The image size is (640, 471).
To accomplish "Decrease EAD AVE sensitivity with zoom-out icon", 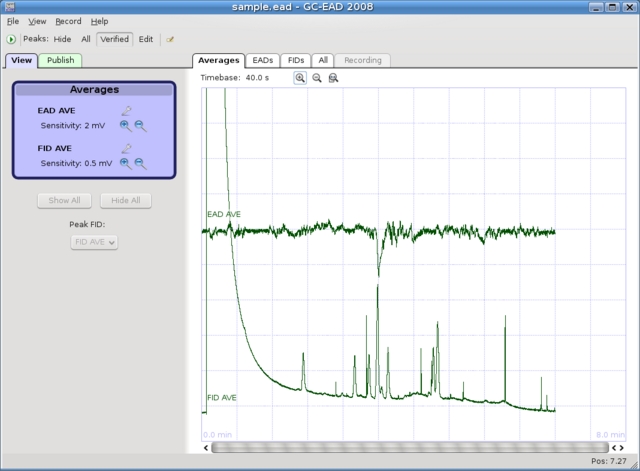I will click(x=140, y=126).
